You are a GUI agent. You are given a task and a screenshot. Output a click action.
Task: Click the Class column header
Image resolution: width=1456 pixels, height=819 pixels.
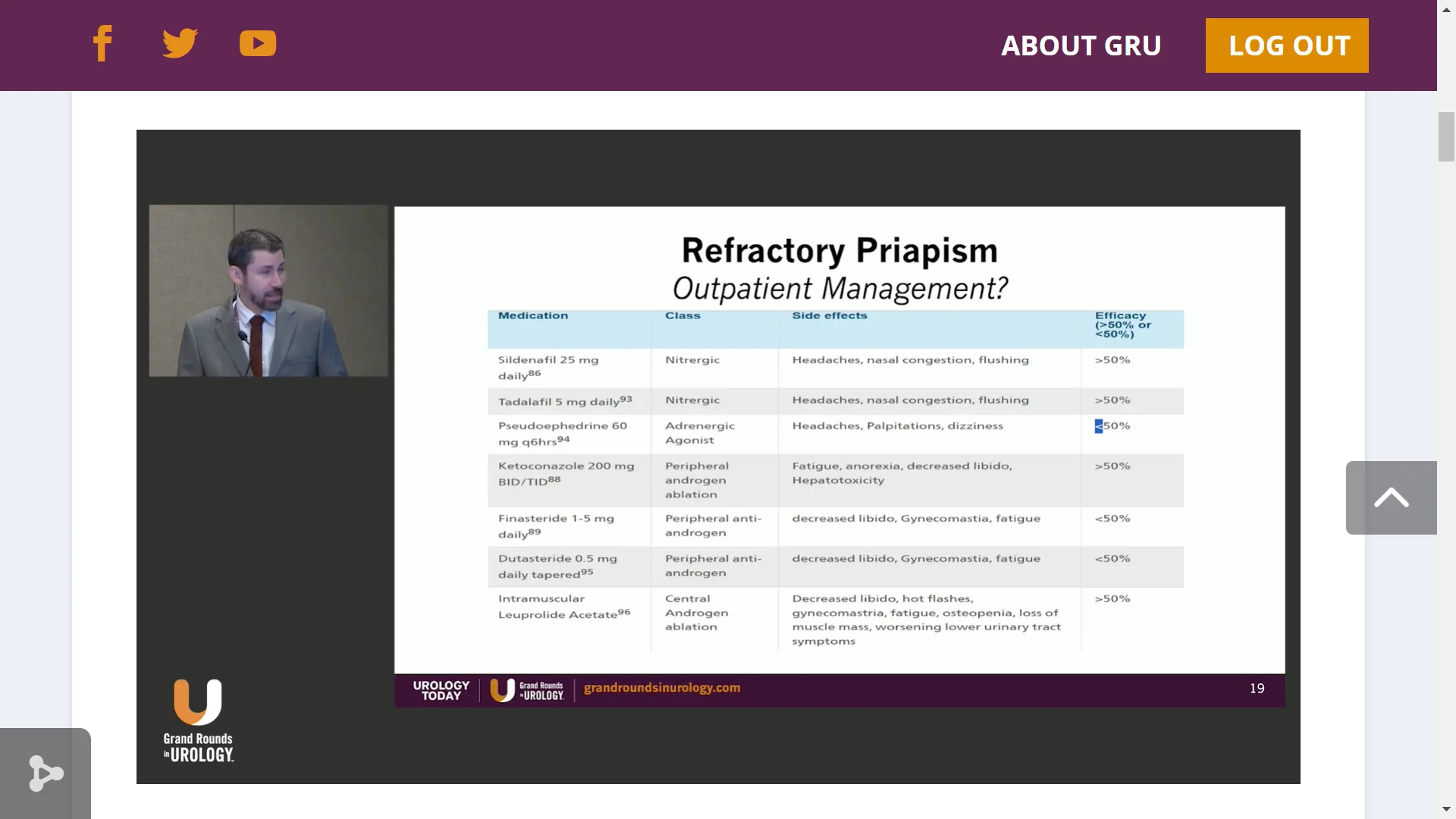(x=682, y=315)
